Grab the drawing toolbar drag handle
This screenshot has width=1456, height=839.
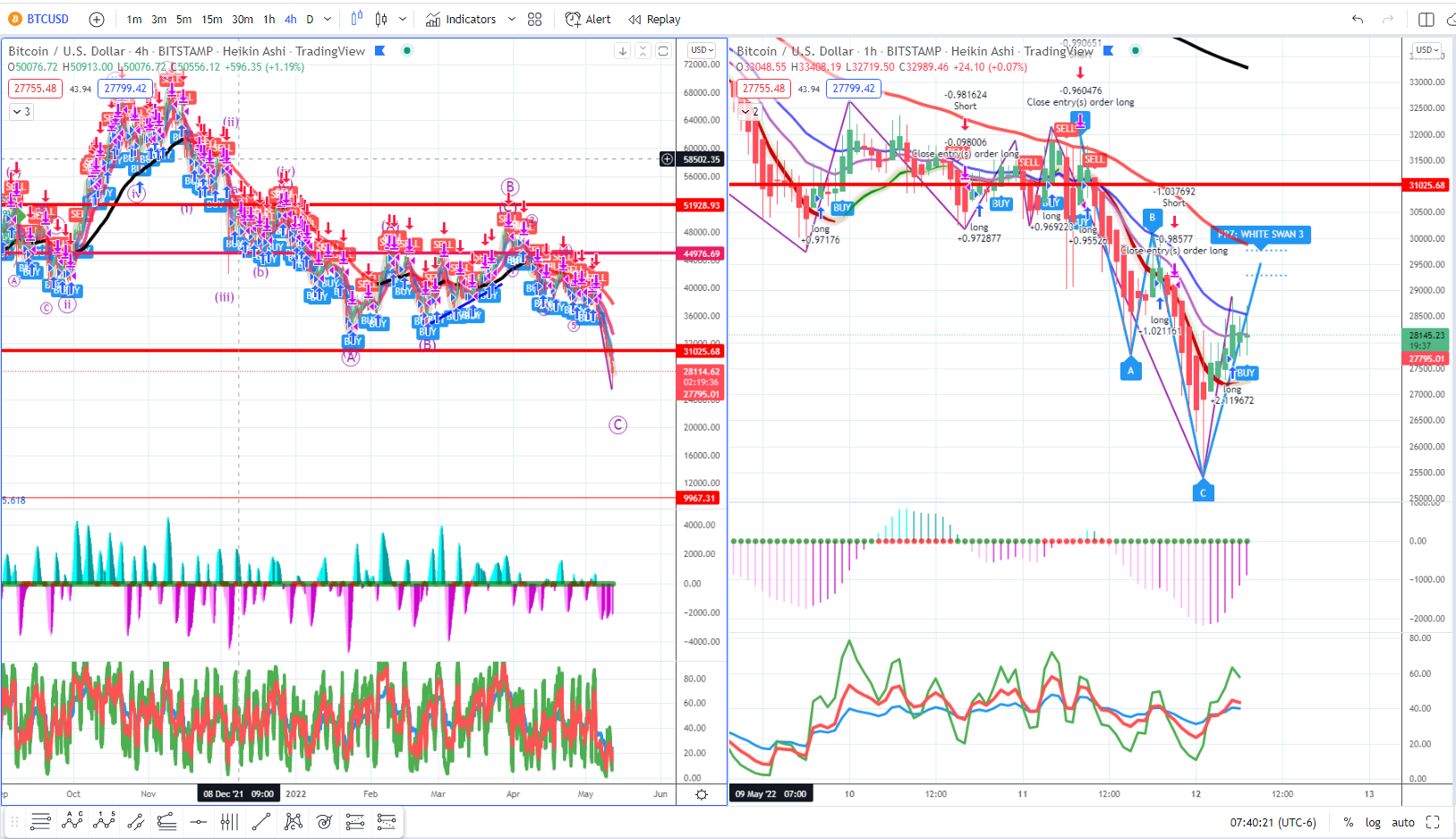[x=14, y=821]
